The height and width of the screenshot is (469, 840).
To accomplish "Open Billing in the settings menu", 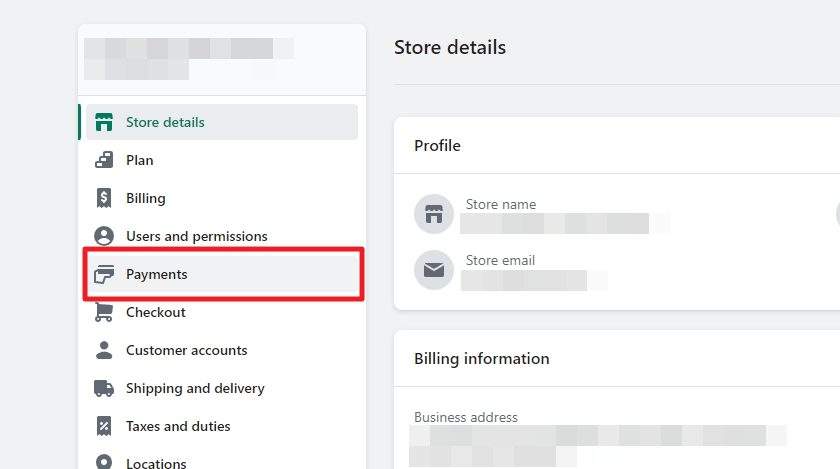I will pyautogui.click(x=222, y=198).
